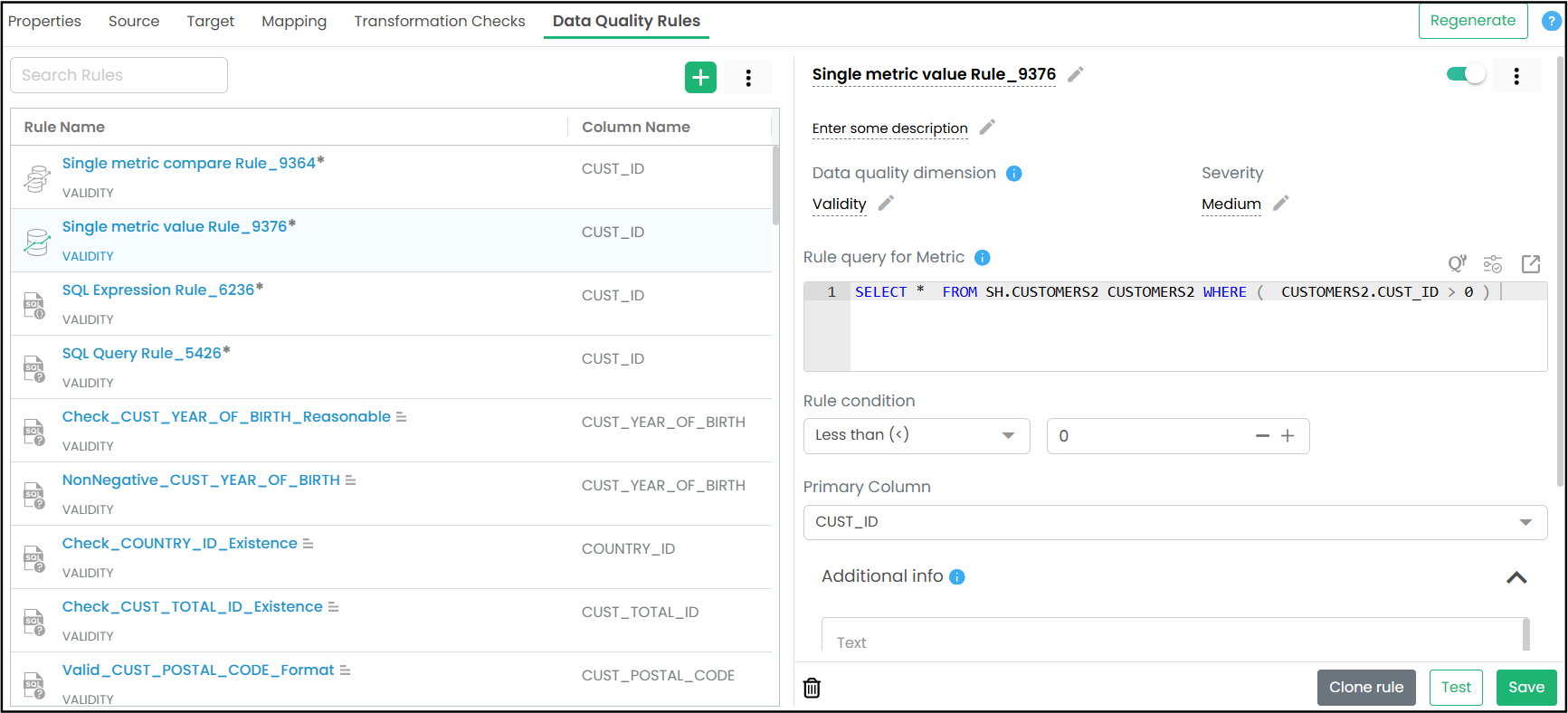
Task: Click the icon of SQL Expression Rule_6236 row
Action: (x=34, y=305)
